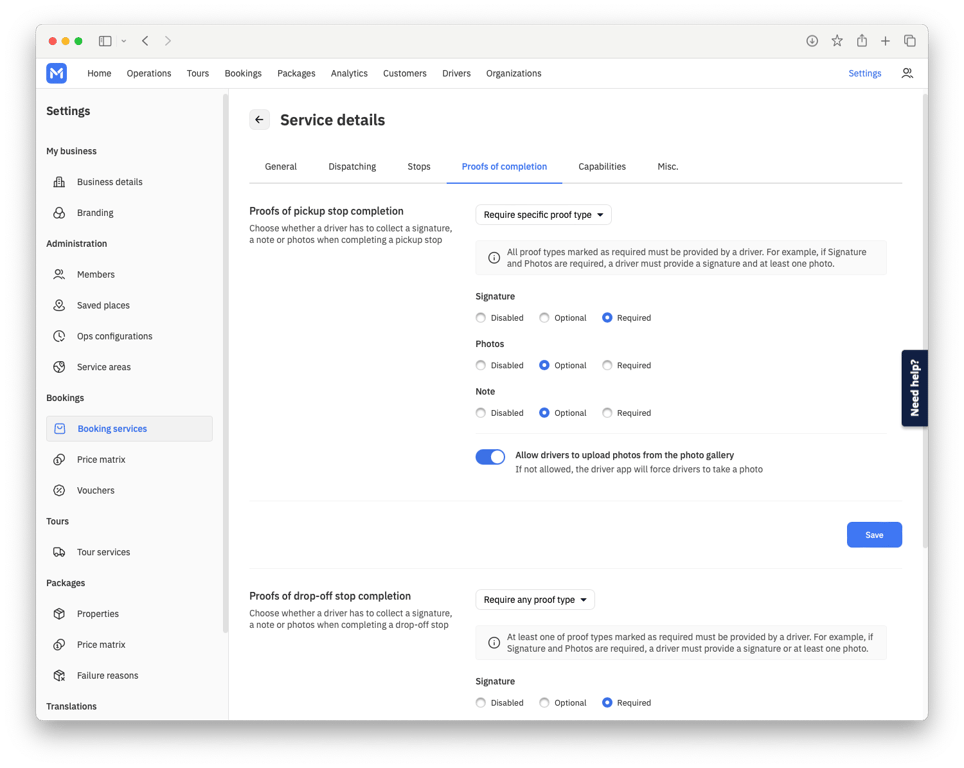The width and height of the screenshot is (964, 768).
Task: Click the Settings link in top navigation
Action: 864,73
